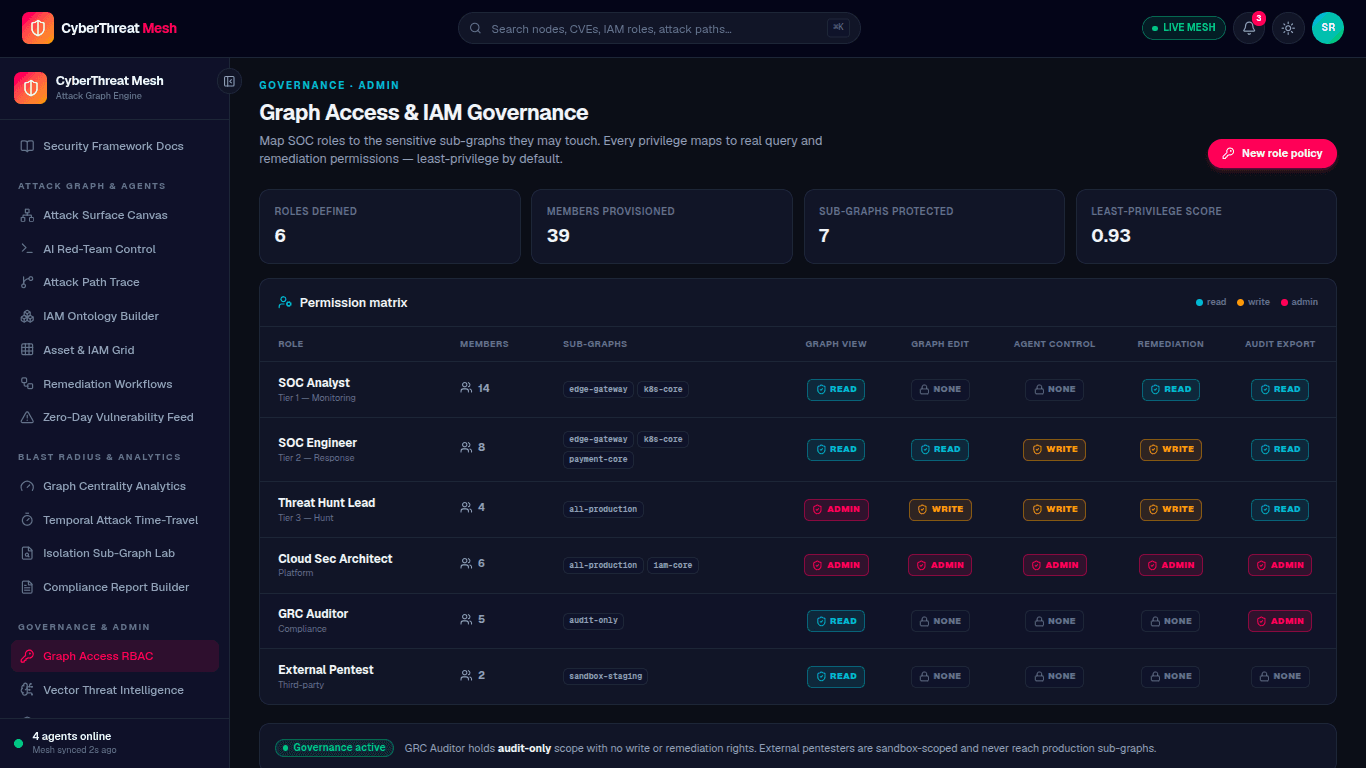Click SOC Analyst Graph Edit NONE badge
Screen dimensions: 1366x768
(x=940, y=389)
